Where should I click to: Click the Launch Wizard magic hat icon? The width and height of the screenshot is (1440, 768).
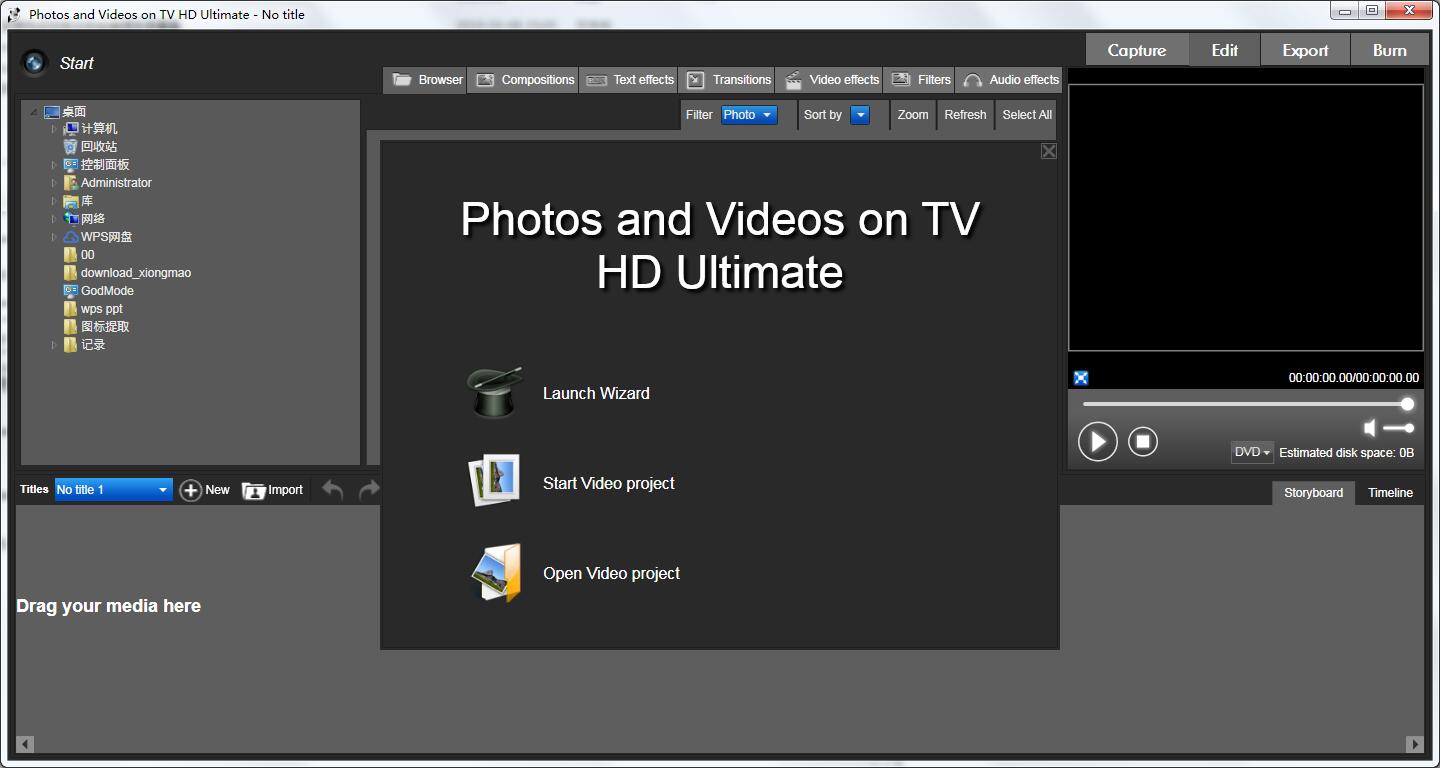pos(495,392)
